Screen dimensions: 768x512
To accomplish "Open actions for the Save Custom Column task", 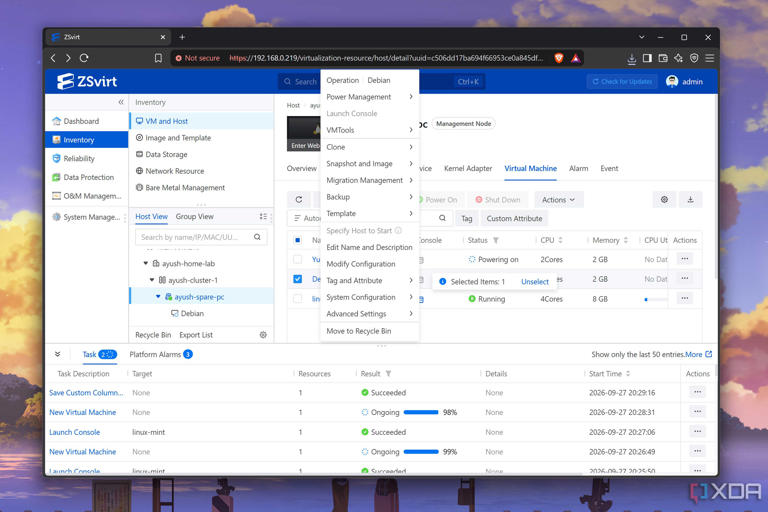I will coord(697,392).
